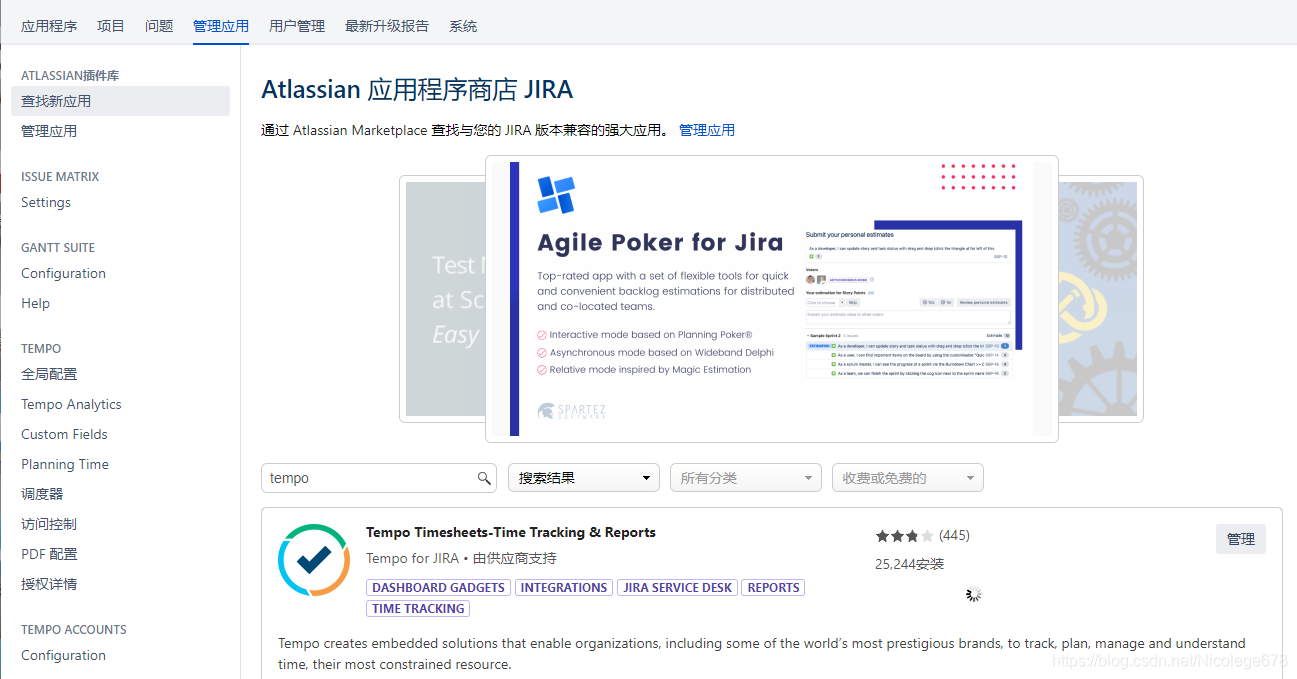Viewport: 1297px width, 679px height.
Task: Open Planning Time in sidebar
Action: (65, 464)
